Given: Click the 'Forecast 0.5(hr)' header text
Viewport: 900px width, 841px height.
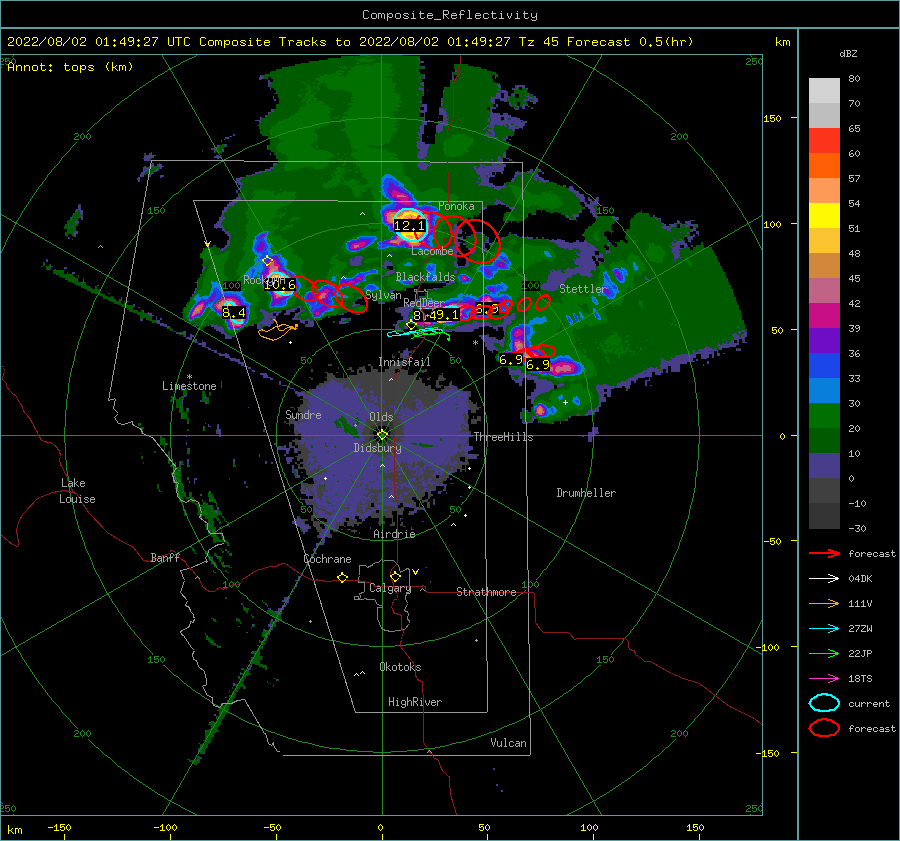Looking at the screenshot, I should click(630, 42).
